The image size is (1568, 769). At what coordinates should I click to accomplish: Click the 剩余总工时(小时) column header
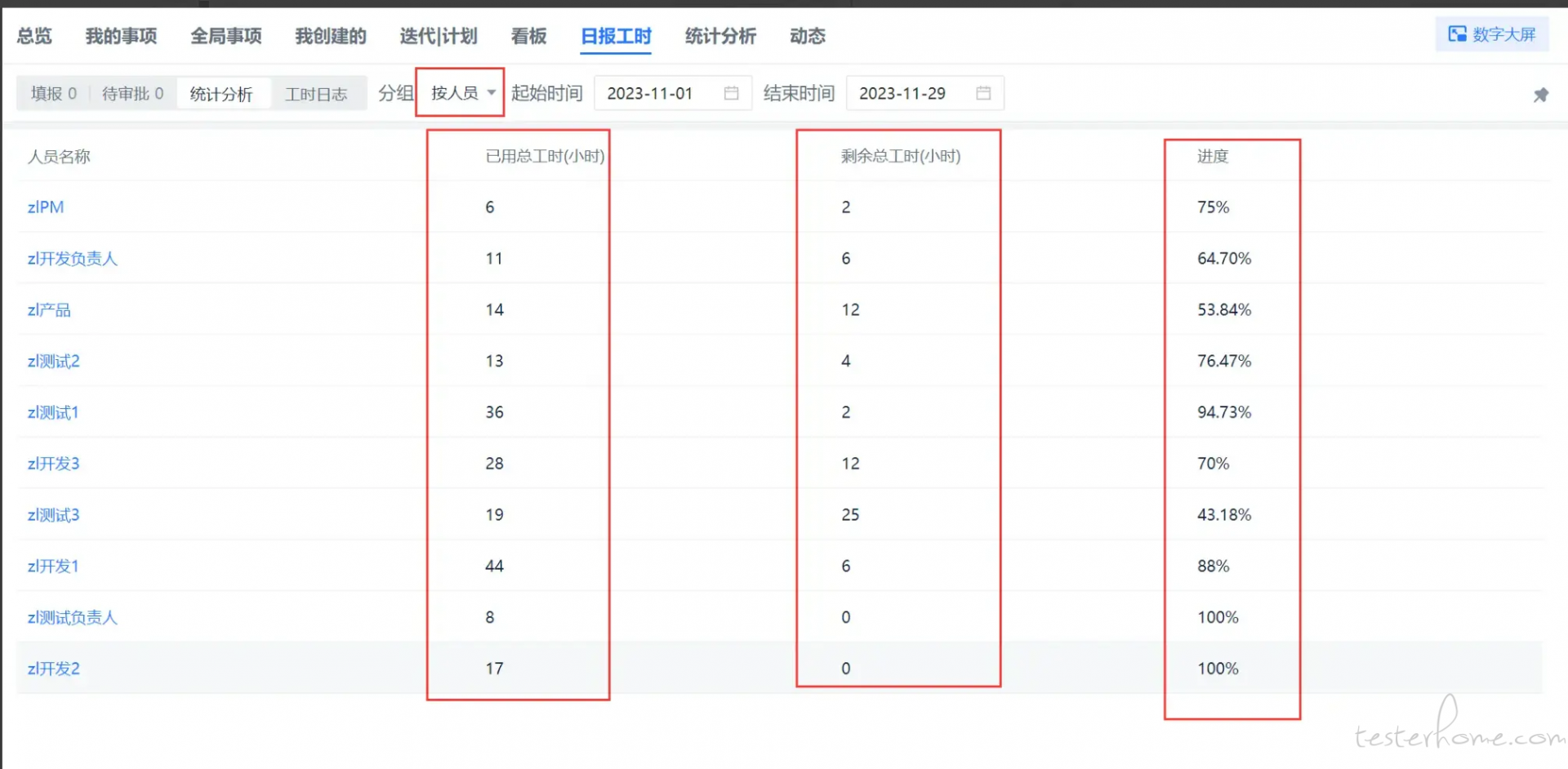coord(901,156)
